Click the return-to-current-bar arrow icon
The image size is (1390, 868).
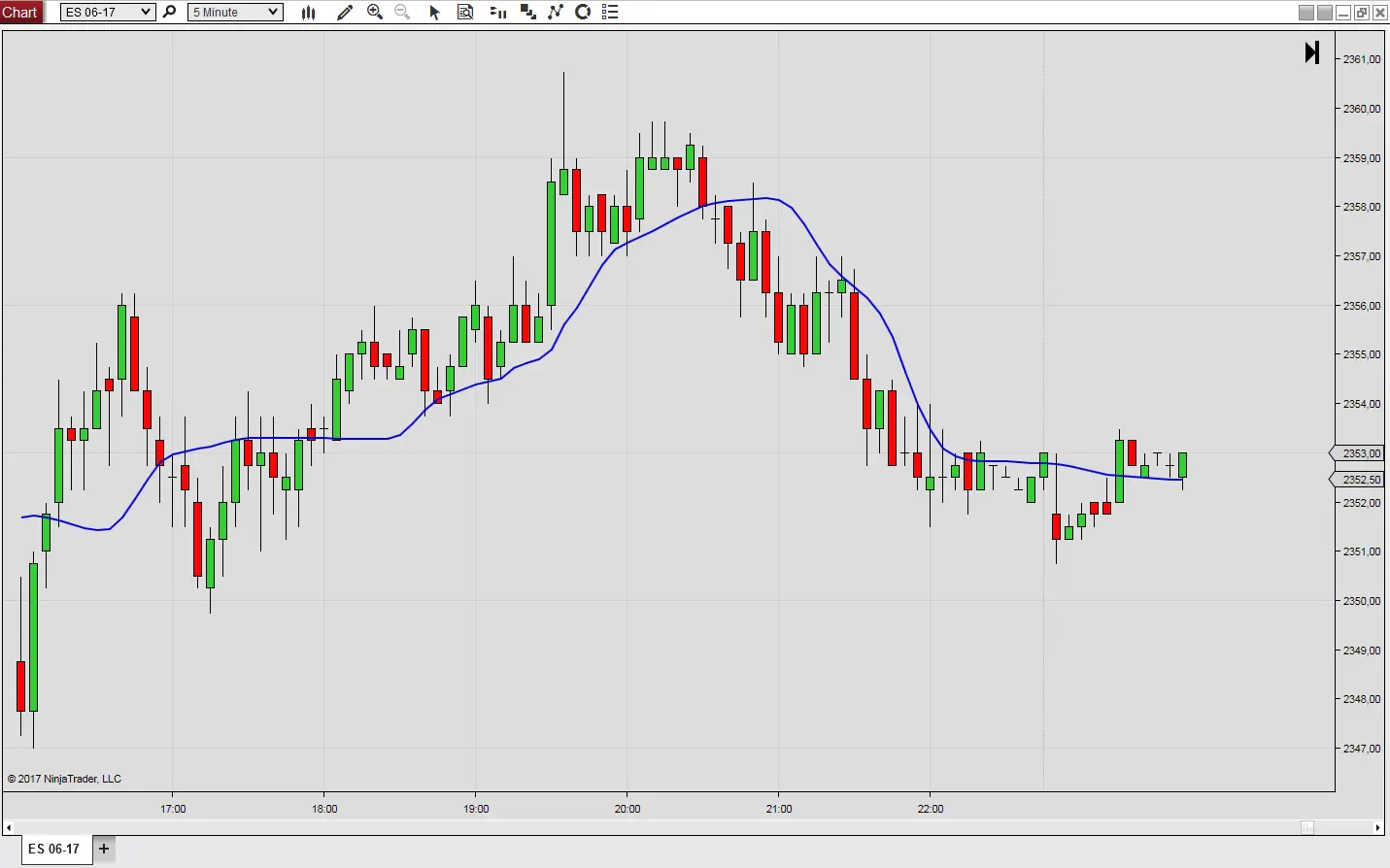point(1312,52)
